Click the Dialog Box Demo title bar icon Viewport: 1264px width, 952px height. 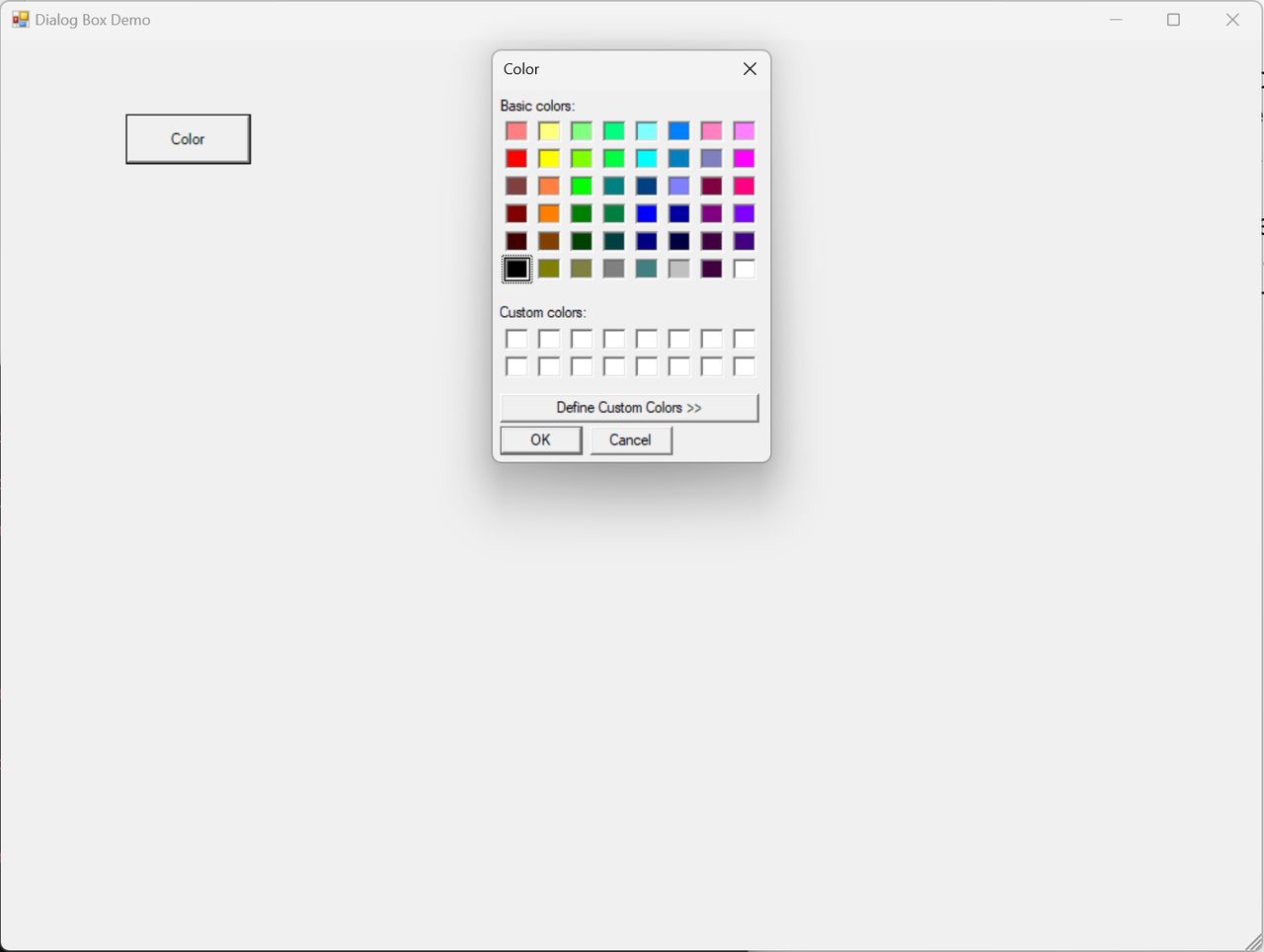click(x=21, y=20)
